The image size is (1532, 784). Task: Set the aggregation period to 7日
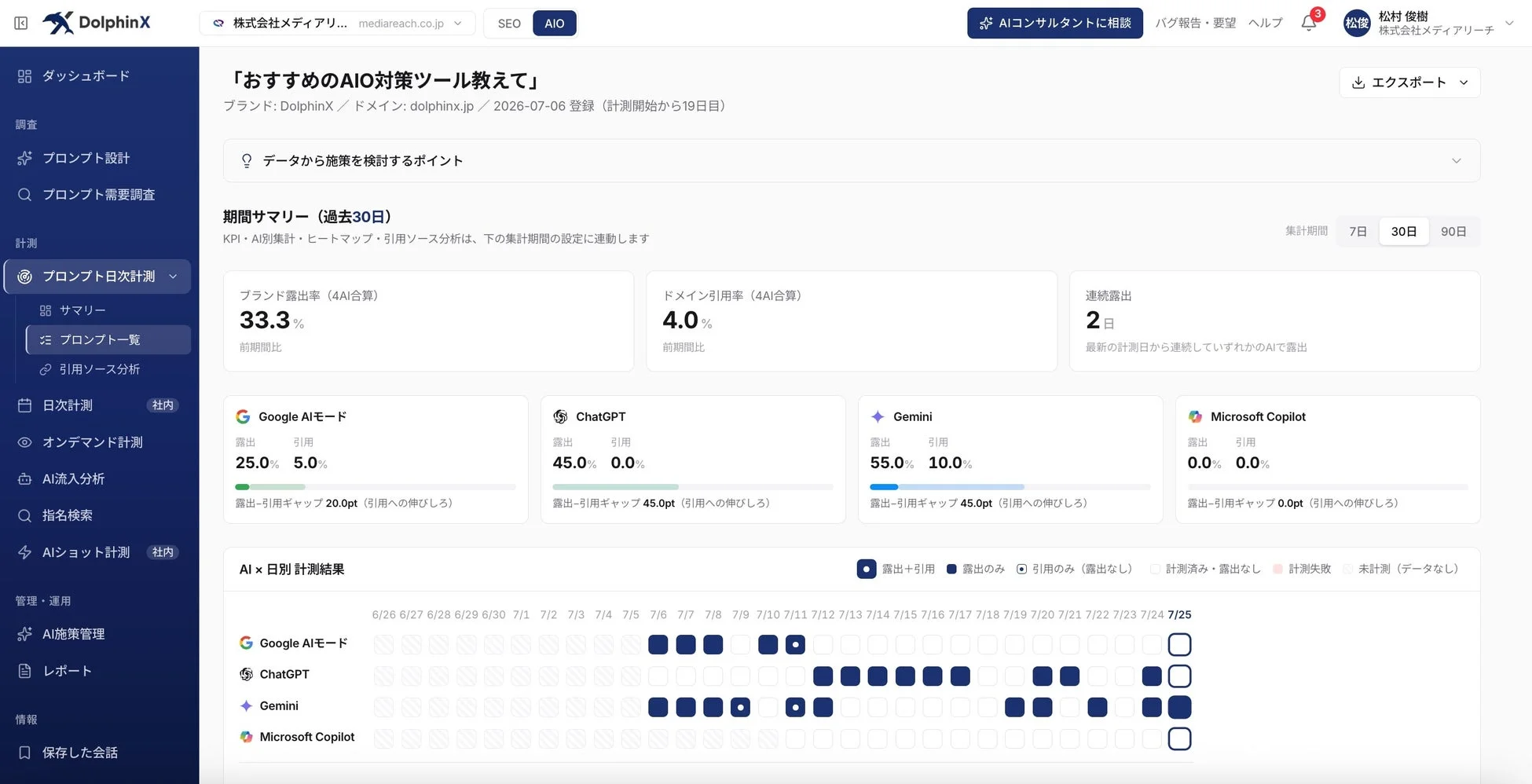click(x=1358, y=232)
